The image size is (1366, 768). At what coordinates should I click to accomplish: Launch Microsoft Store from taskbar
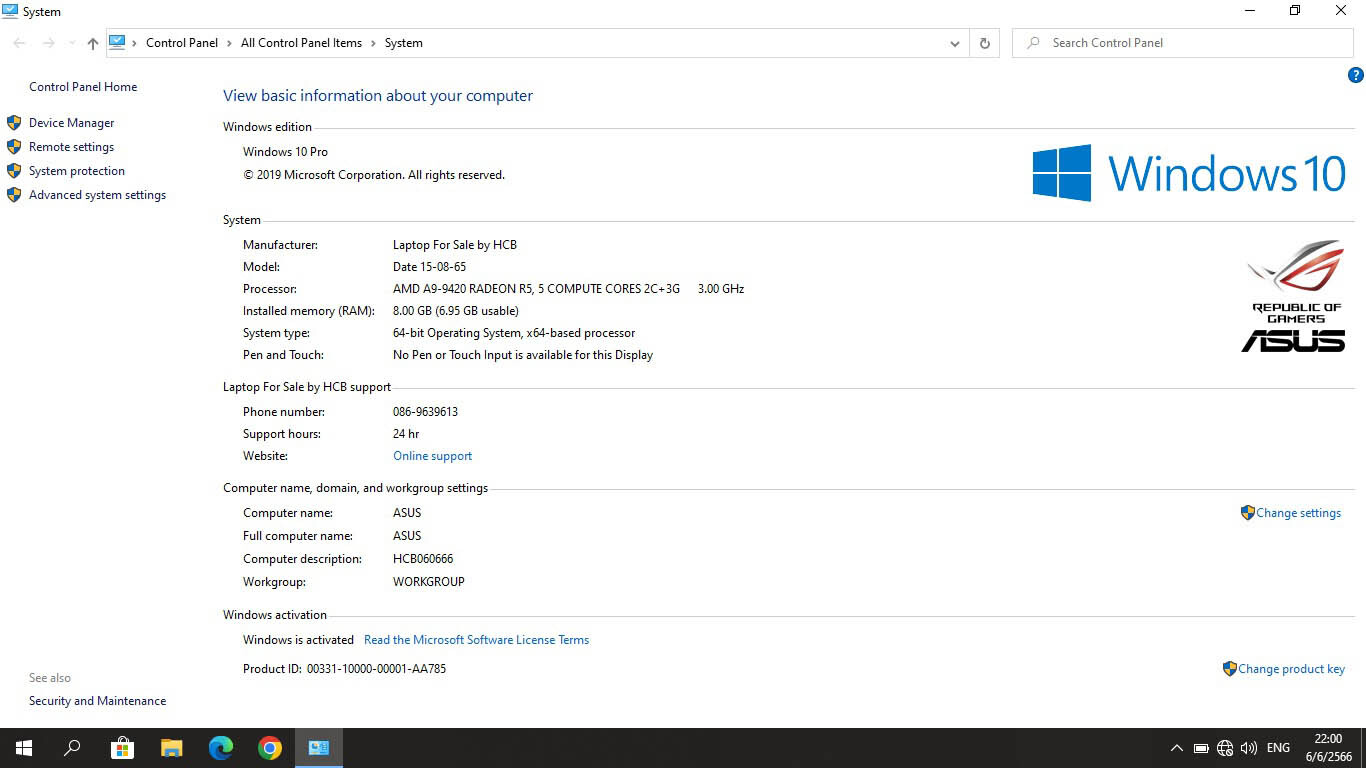coord(122,748)
